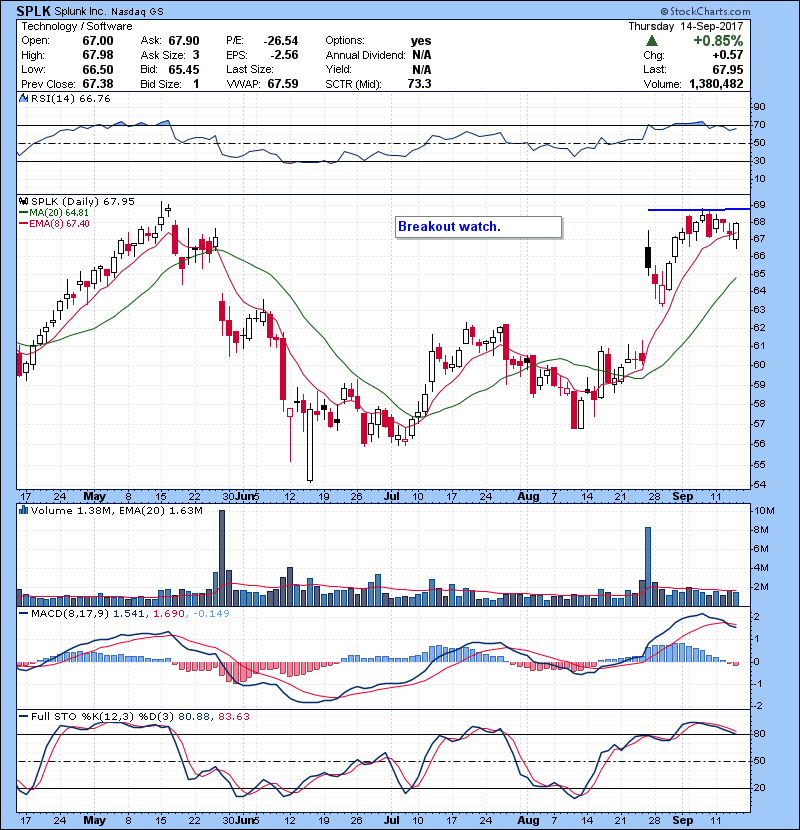Click the Chg value +0.57
Screen dimensions: 800x830
coord(727,55)
